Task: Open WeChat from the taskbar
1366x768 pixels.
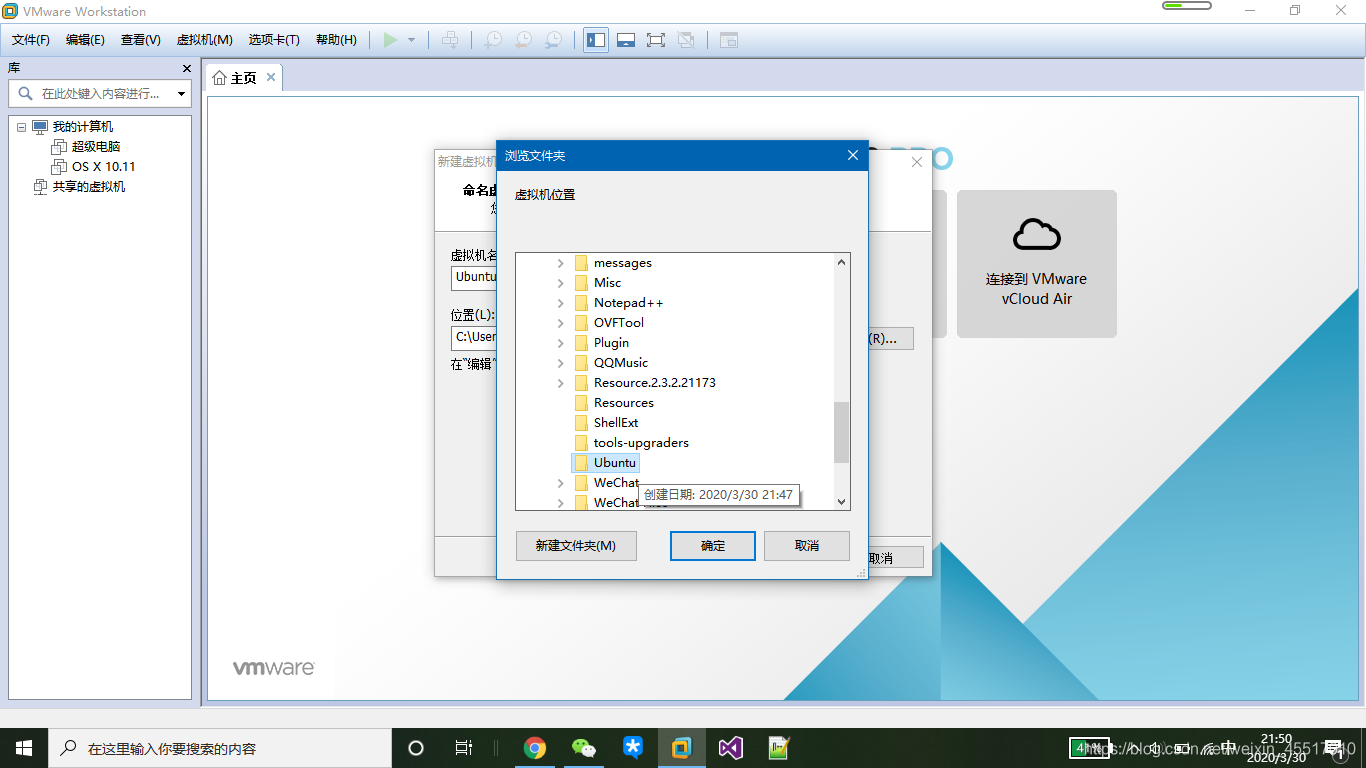Action: (x=584, y=748)
